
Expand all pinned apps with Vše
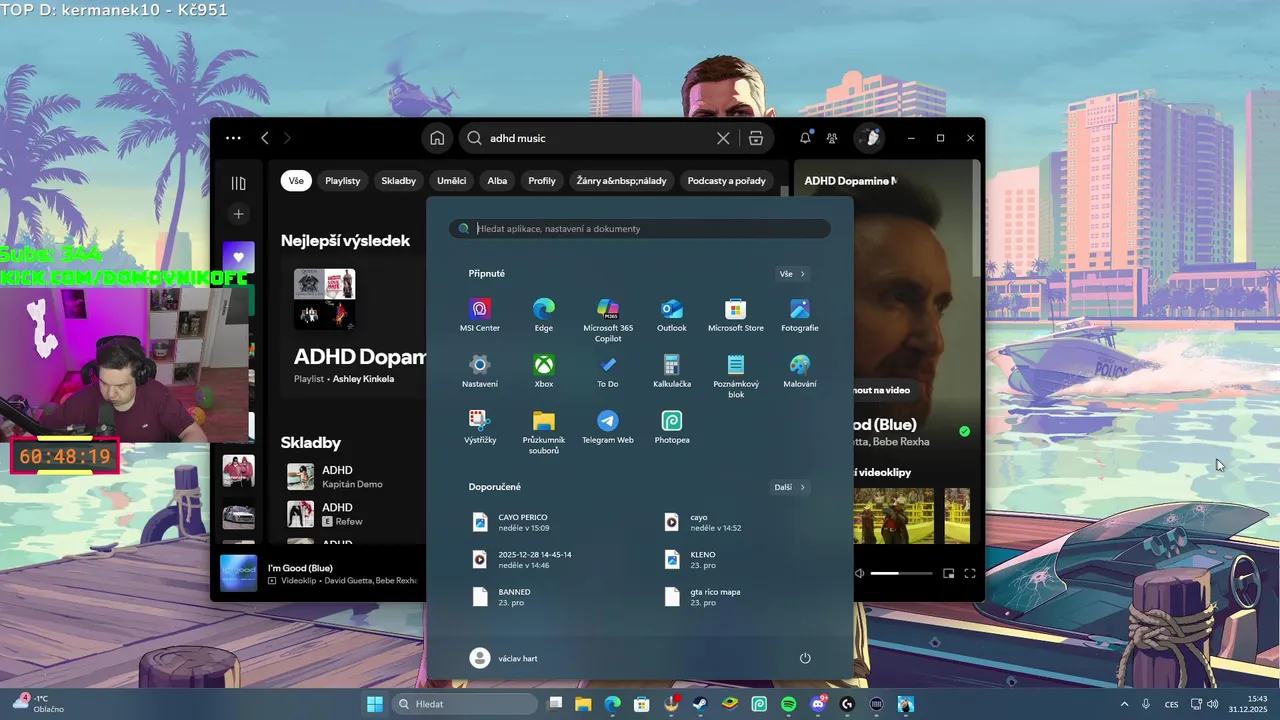pyautogui.click(x=792, y=273)
